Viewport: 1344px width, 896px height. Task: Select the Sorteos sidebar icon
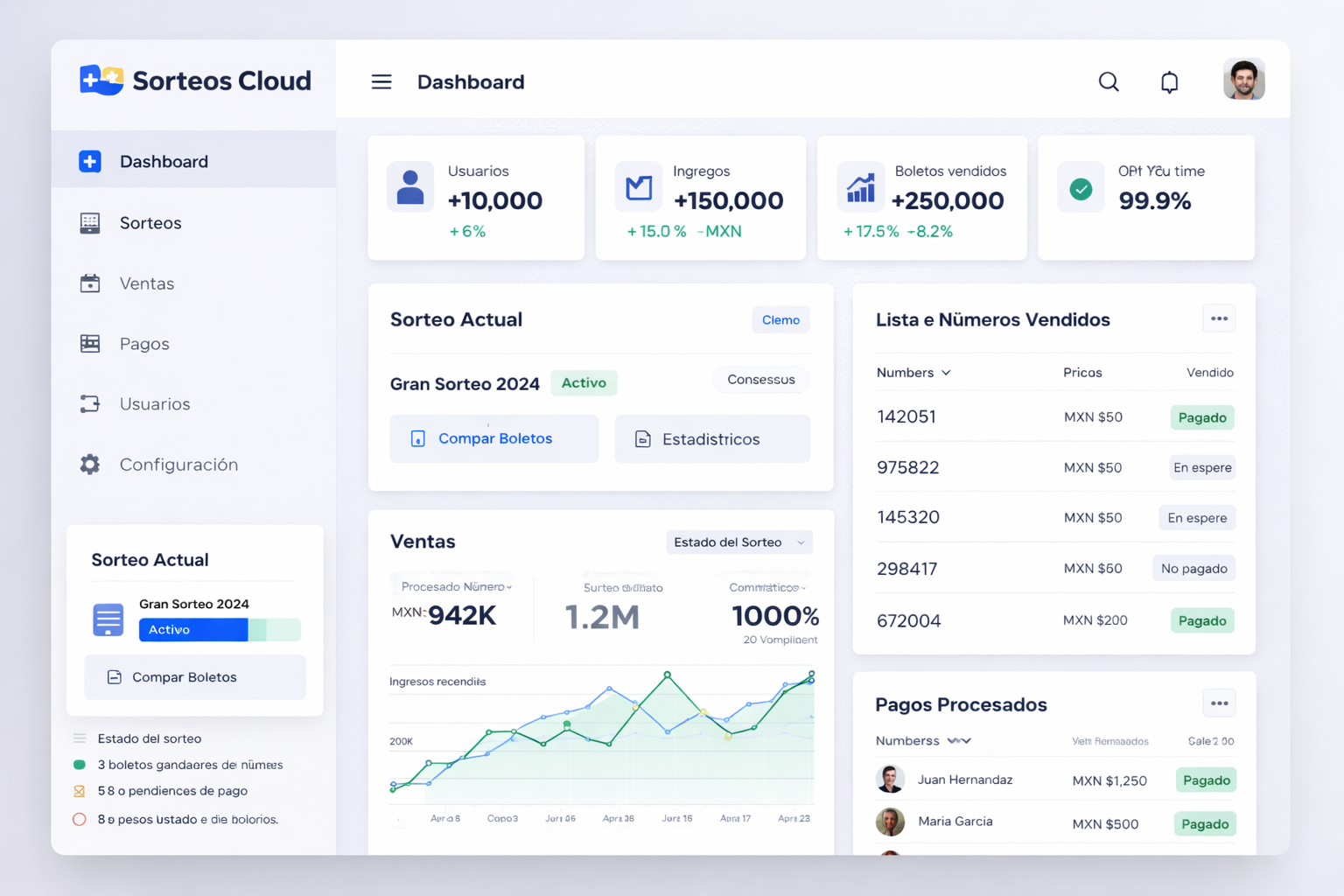coord(89,223)
